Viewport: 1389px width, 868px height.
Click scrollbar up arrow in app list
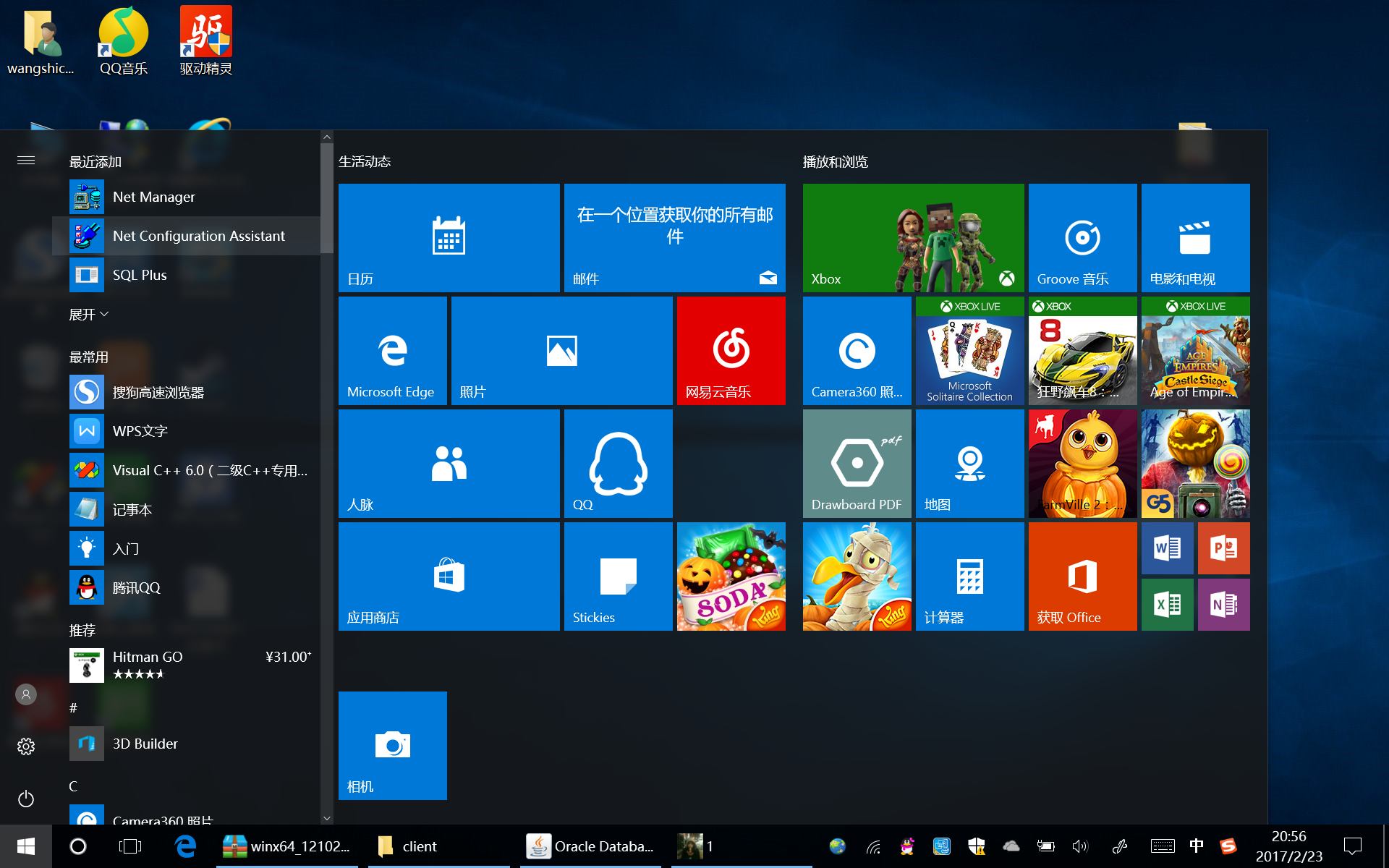(x=327, y=137)
